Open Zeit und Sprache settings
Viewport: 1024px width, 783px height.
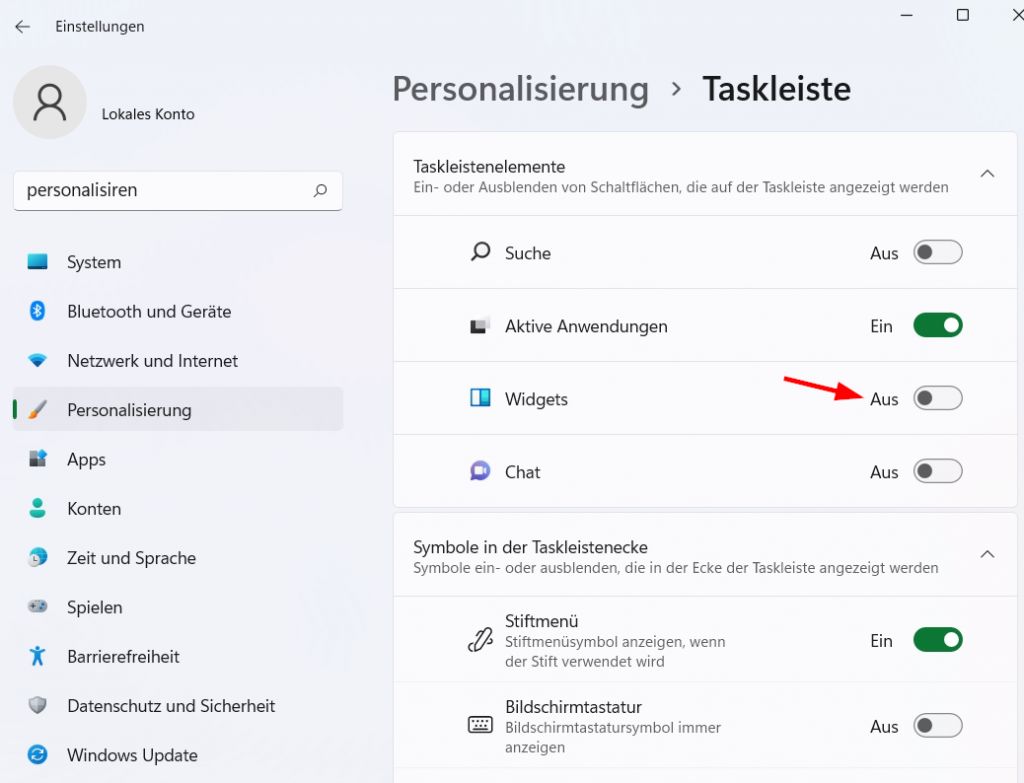40,557
